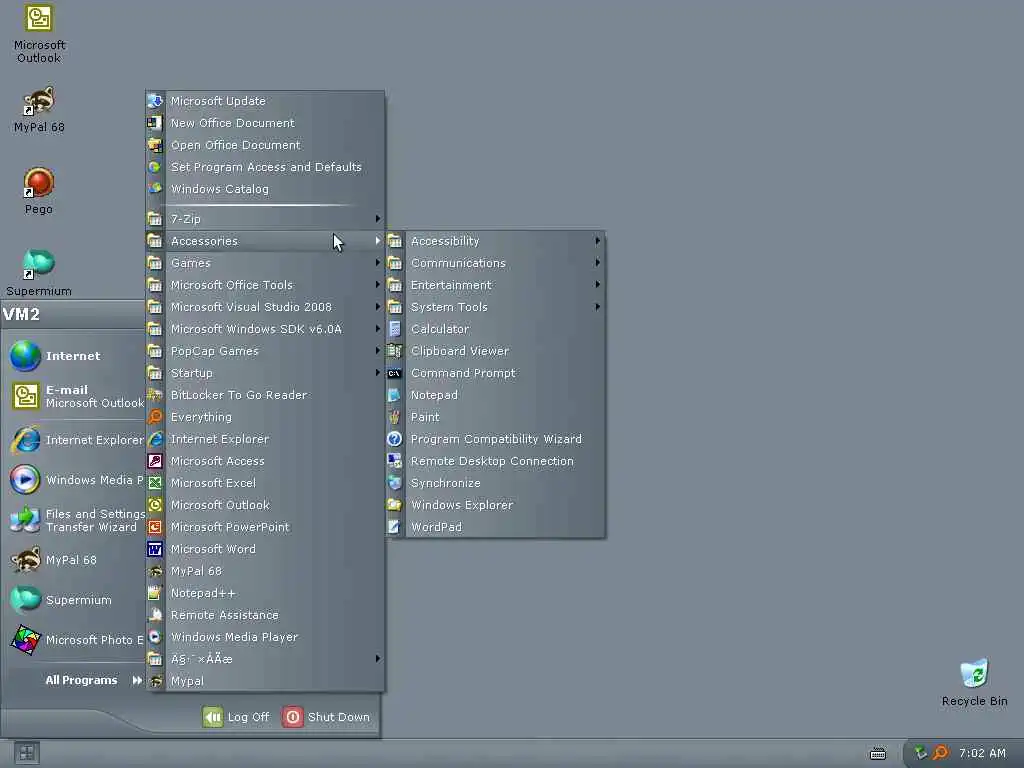Expand the Accessibility submenu
1024x768 pixels.
point(496,241)
